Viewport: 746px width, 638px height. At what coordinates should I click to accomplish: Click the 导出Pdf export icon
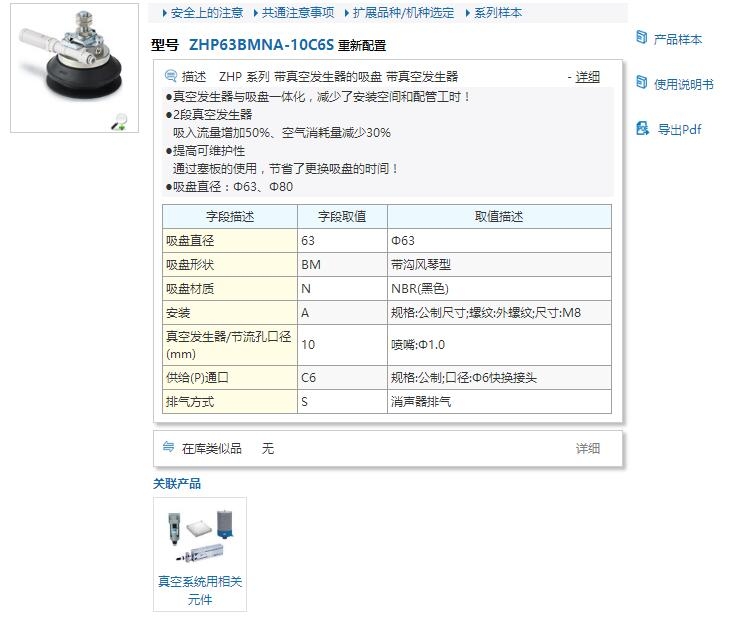coord(642,128)
